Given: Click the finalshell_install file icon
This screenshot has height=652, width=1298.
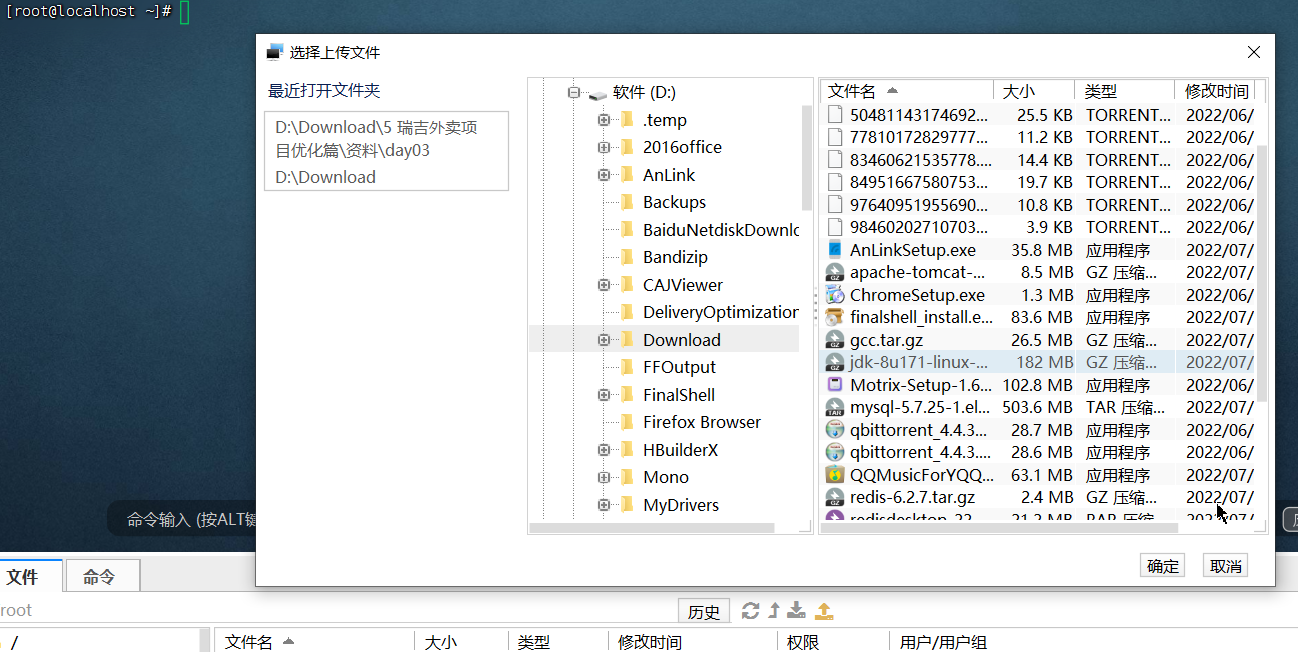Looking at the screenshot, I should pyautogui.click(x=835, y=317).
